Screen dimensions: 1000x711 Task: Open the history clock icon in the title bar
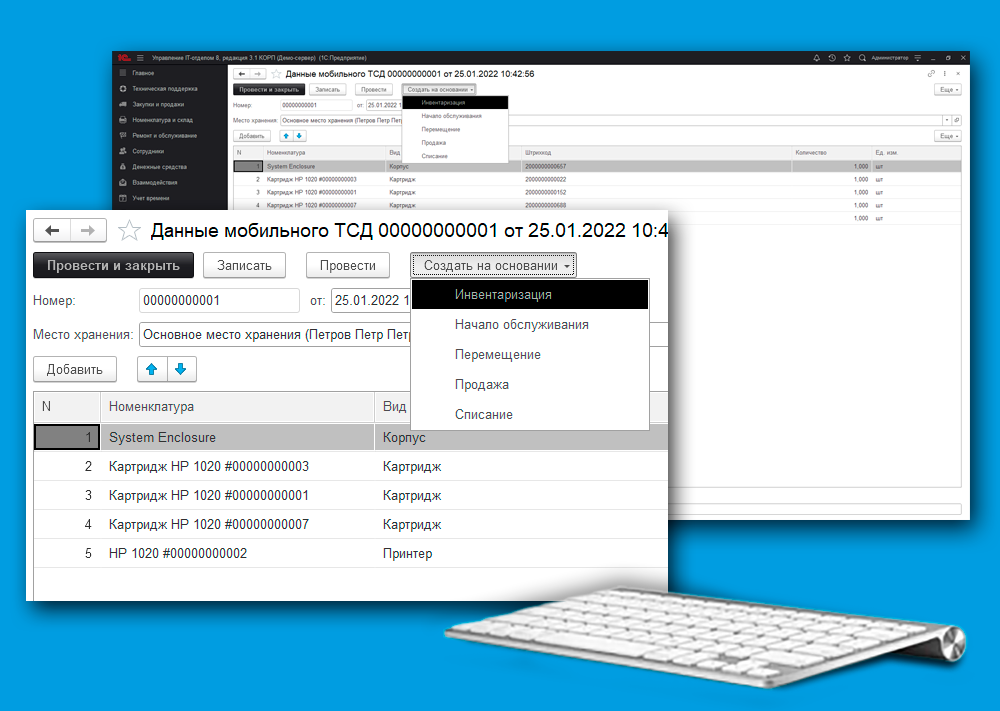click(x=833, y=58)
